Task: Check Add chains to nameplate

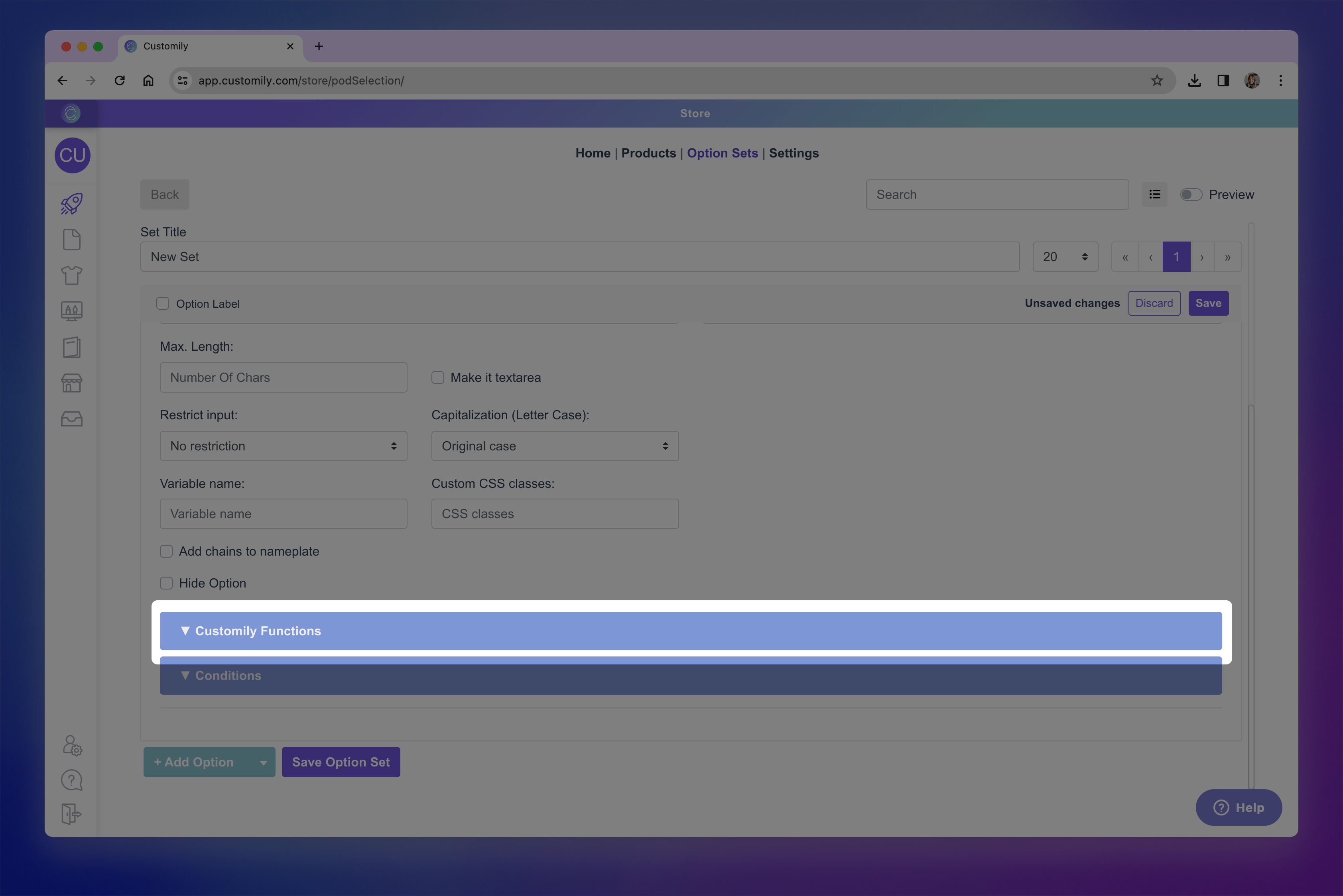Action: click(166, 551)
